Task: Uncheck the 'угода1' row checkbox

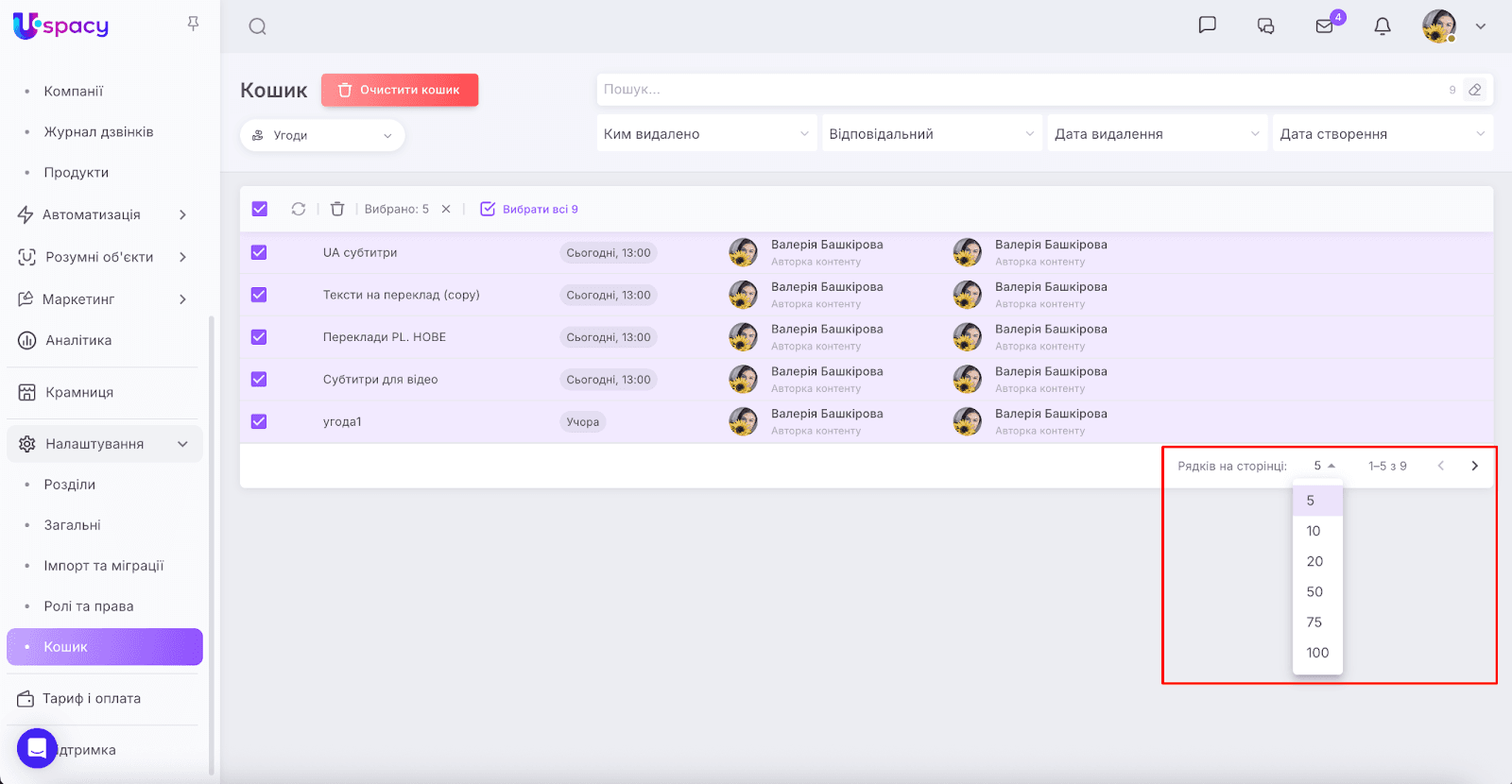Action: coord(259,421)
